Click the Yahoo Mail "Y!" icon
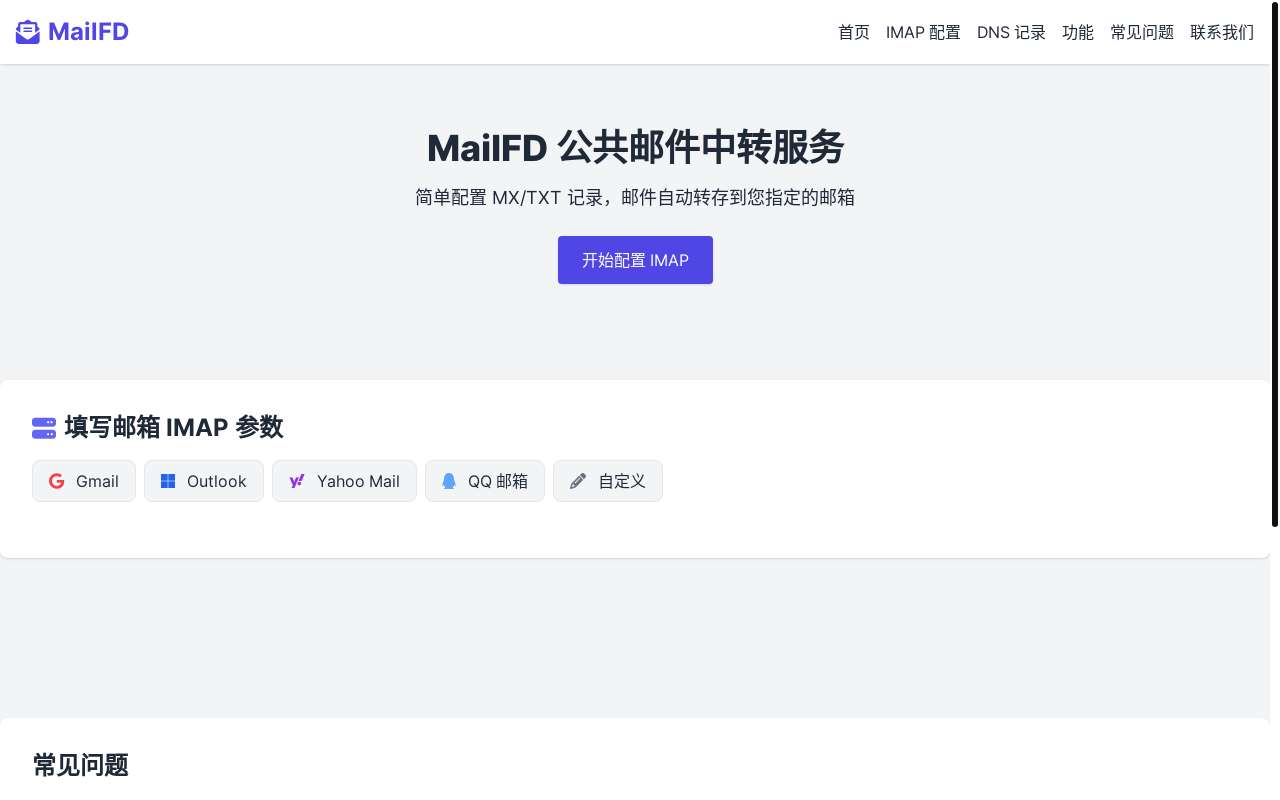 (297, 481)
